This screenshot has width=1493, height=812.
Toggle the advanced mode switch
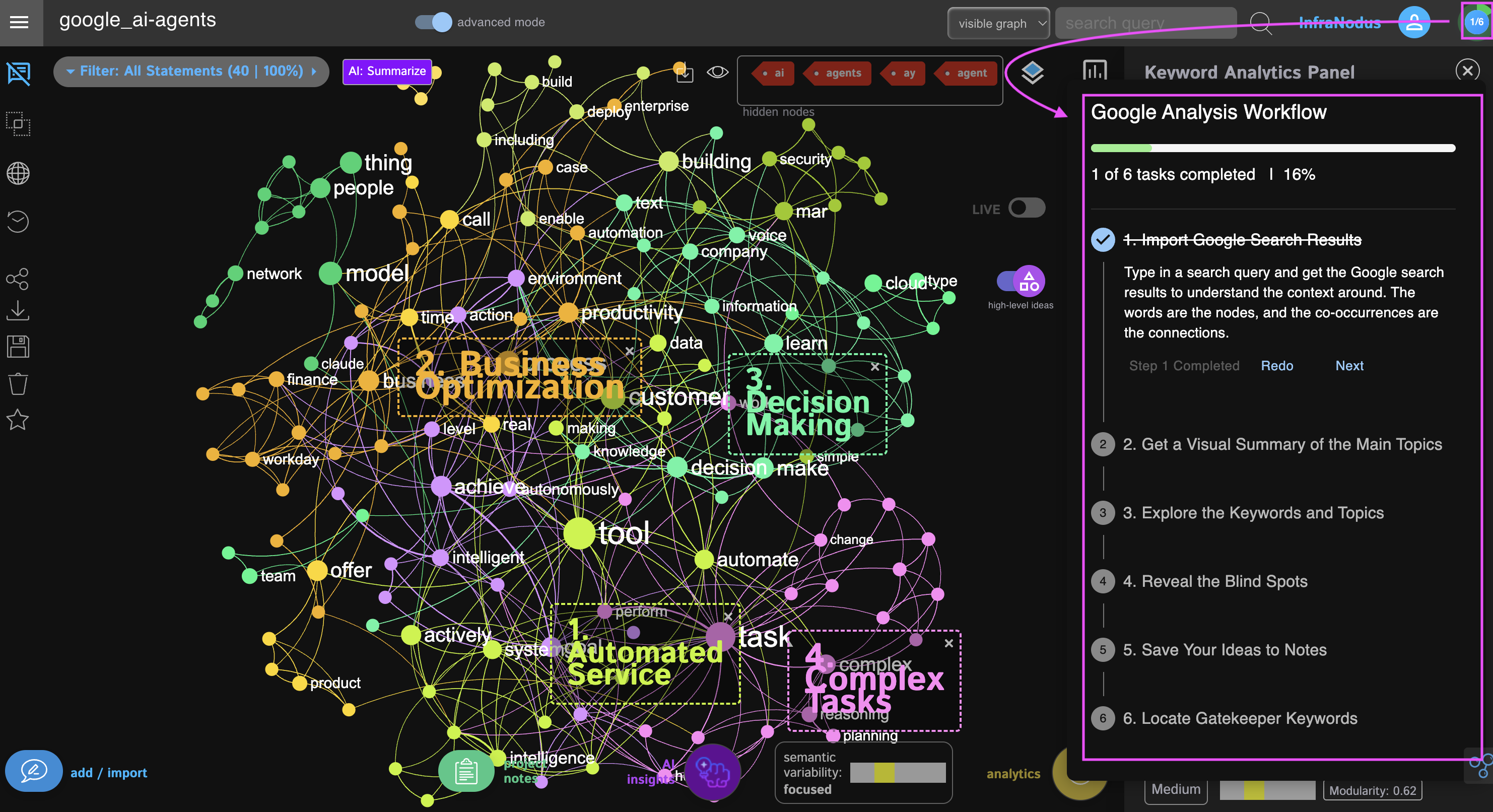tap(433, 22)
